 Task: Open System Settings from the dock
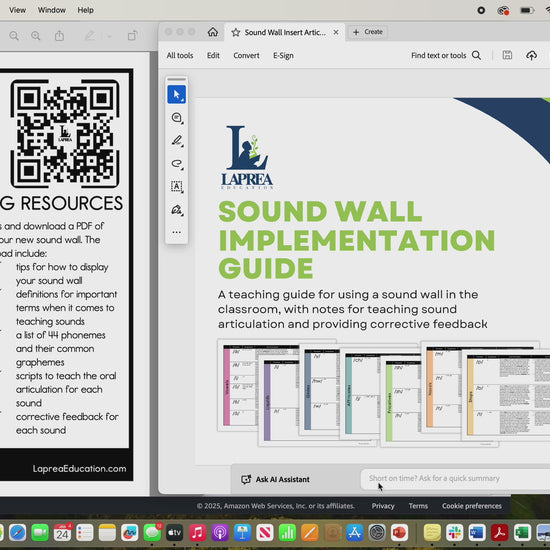pos(377,533)
